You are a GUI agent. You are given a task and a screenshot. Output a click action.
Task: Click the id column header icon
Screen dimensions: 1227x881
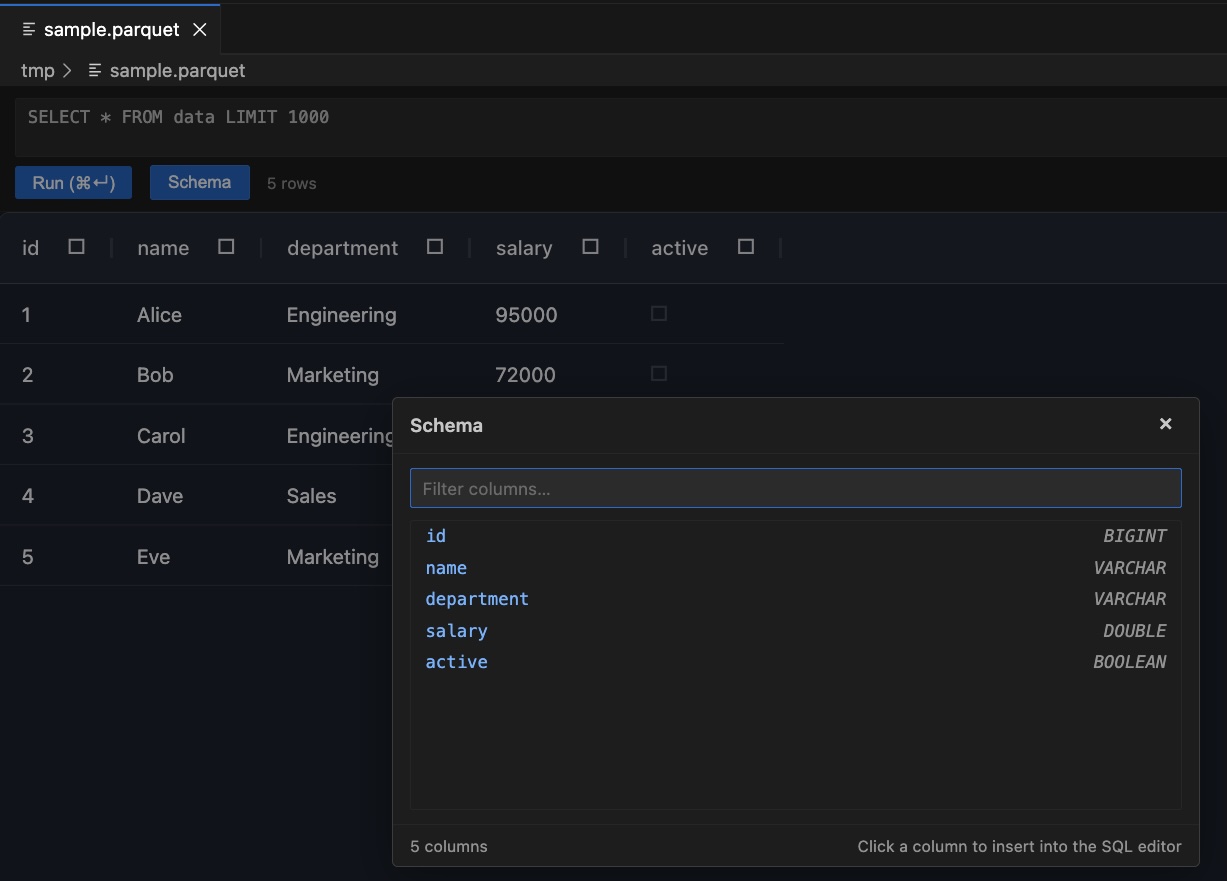(76, 247)
